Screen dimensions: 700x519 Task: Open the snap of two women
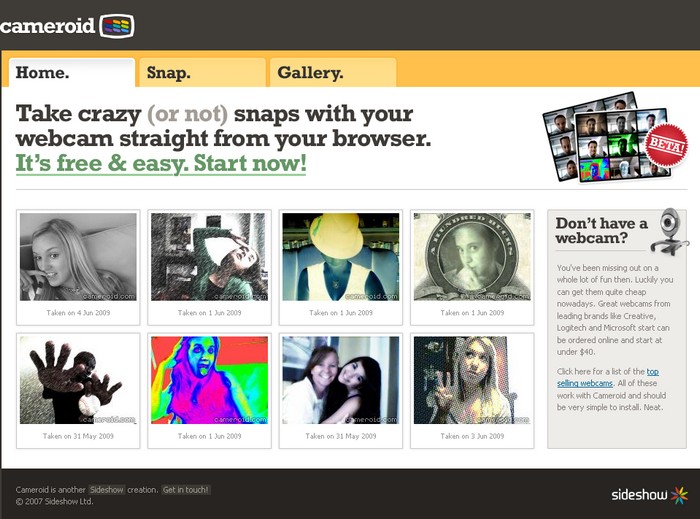(x=341, y=380)
